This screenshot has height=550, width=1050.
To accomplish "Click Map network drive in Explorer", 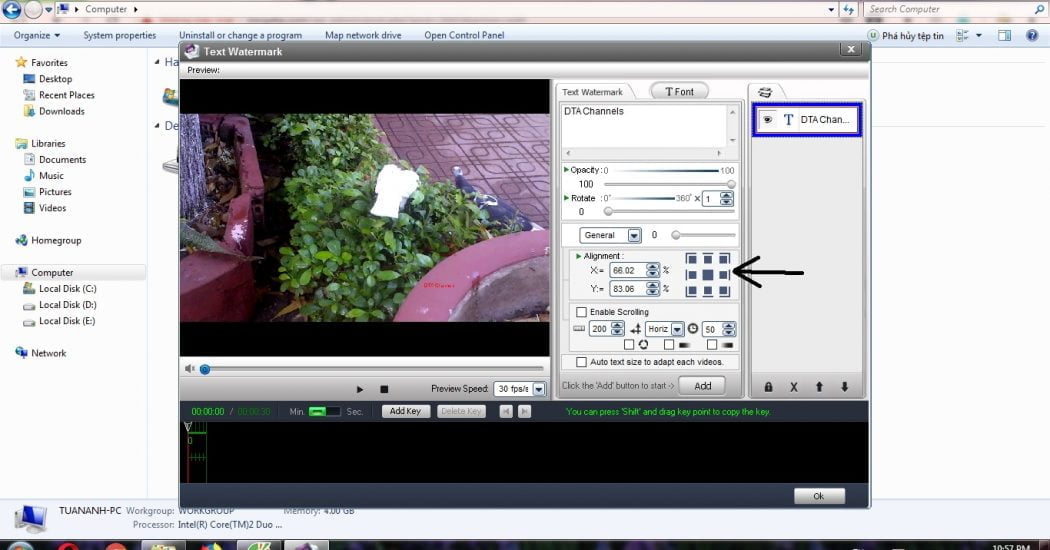I will pyautogui.click(x=363, y=36).
